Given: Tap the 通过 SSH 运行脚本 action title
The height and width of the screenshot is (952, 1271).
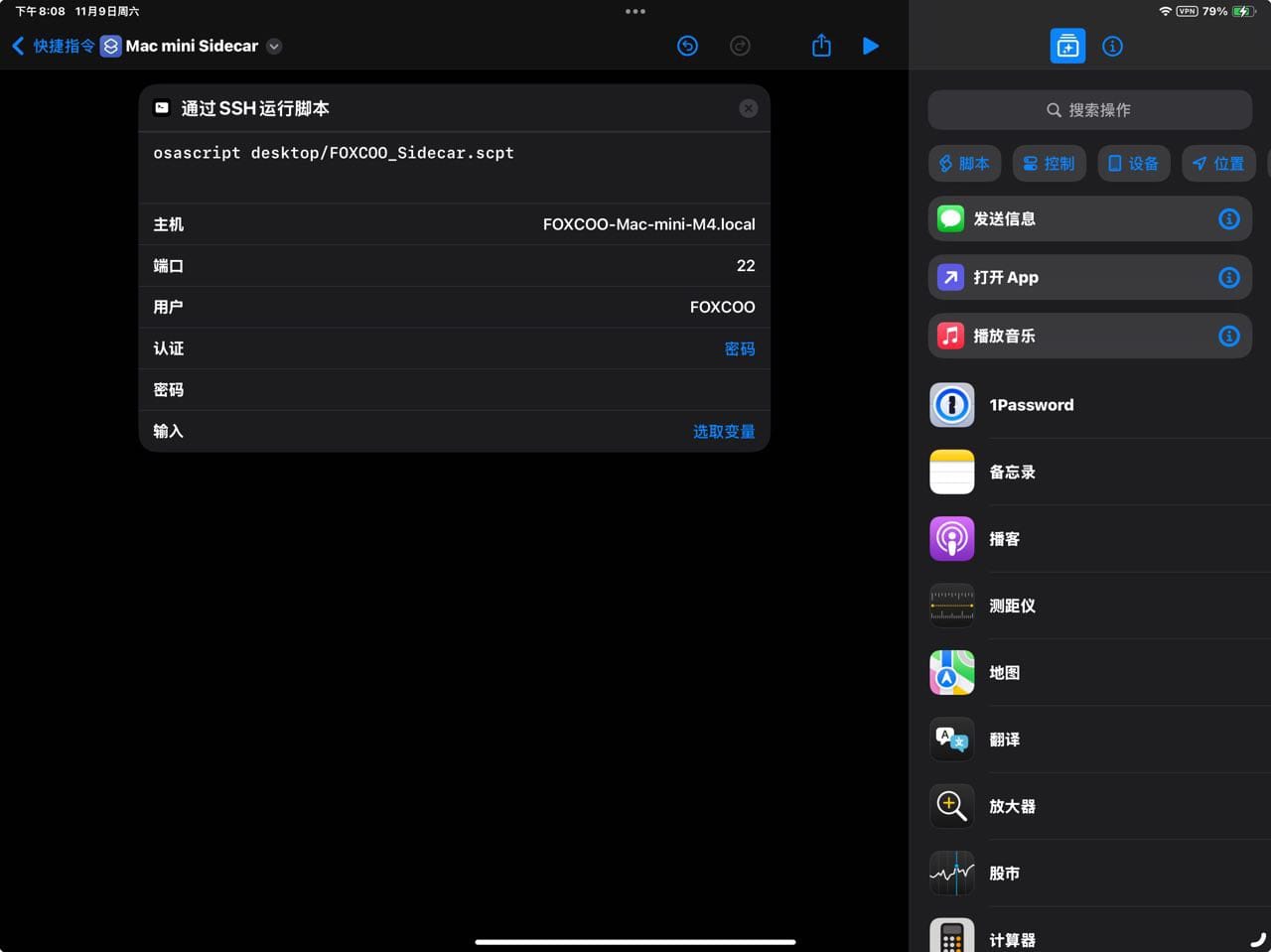Looking at the screenshot, I should pyautogui.click(x=255, y=108).
